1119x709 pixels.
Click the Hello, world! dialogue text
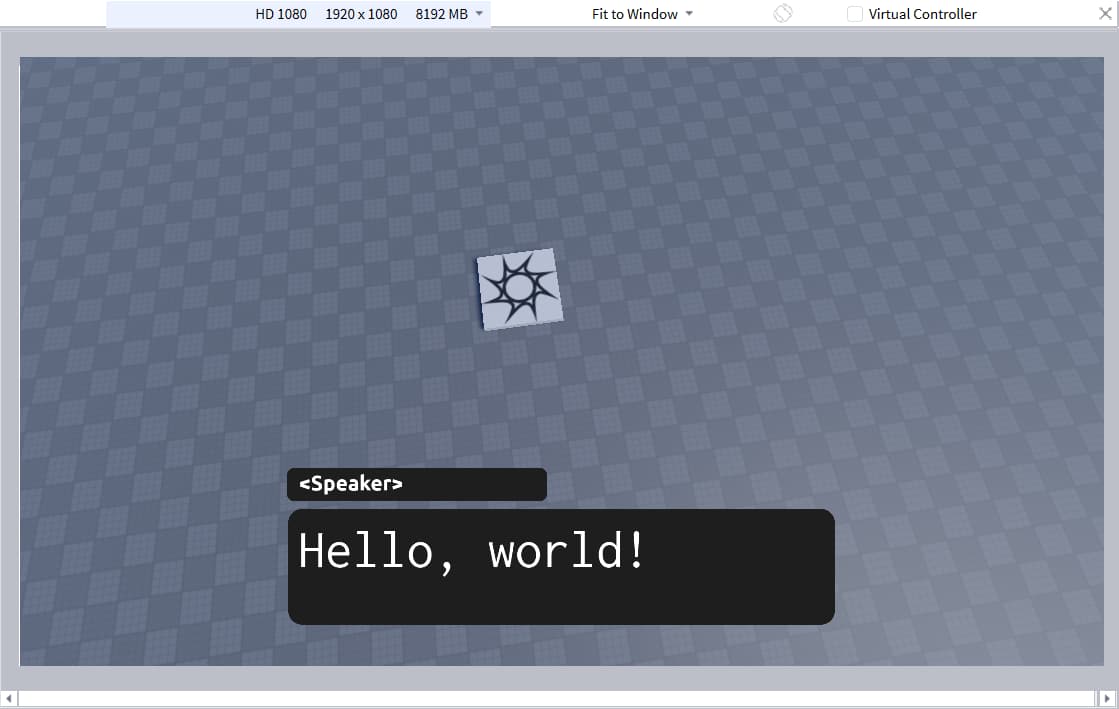[472, 552]
